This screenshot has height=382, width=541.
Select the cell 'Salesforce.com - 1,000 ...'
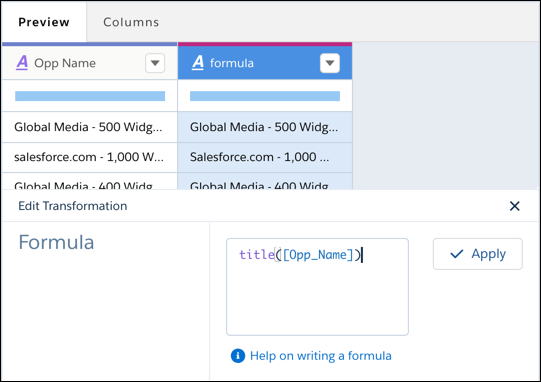pyautogui.click(x=265, y=157)
